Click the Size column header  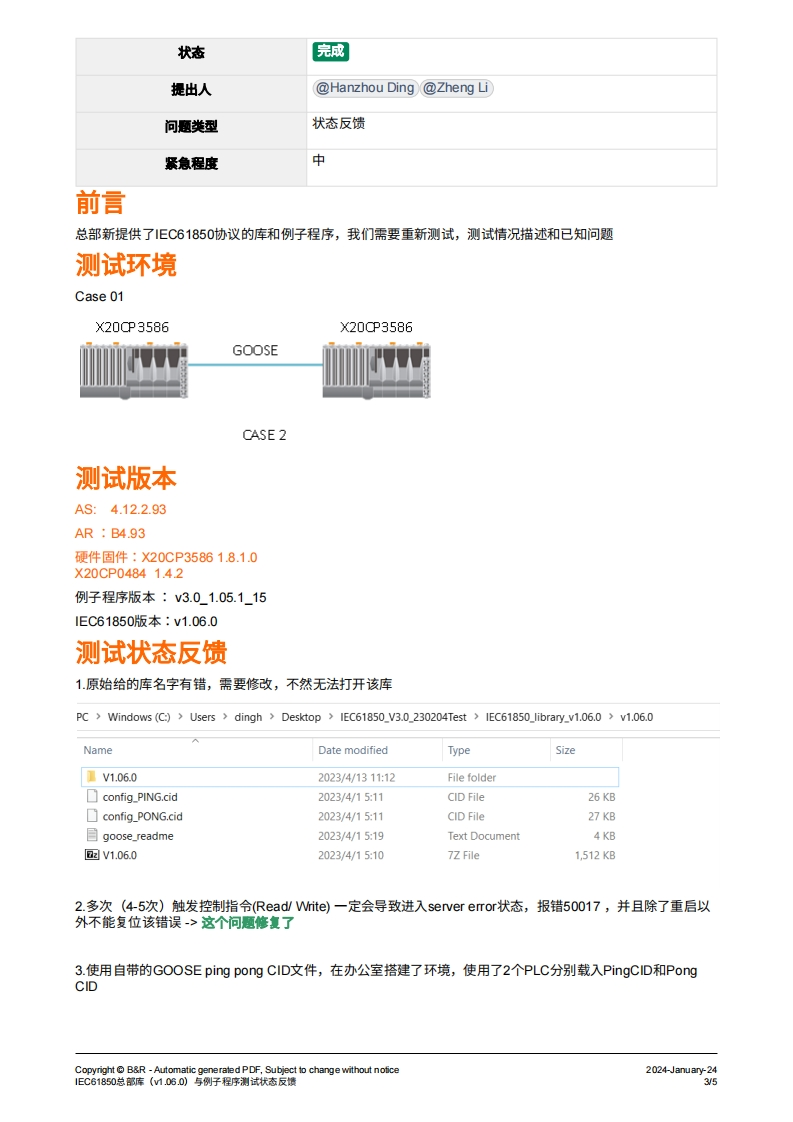coord(565,750)
